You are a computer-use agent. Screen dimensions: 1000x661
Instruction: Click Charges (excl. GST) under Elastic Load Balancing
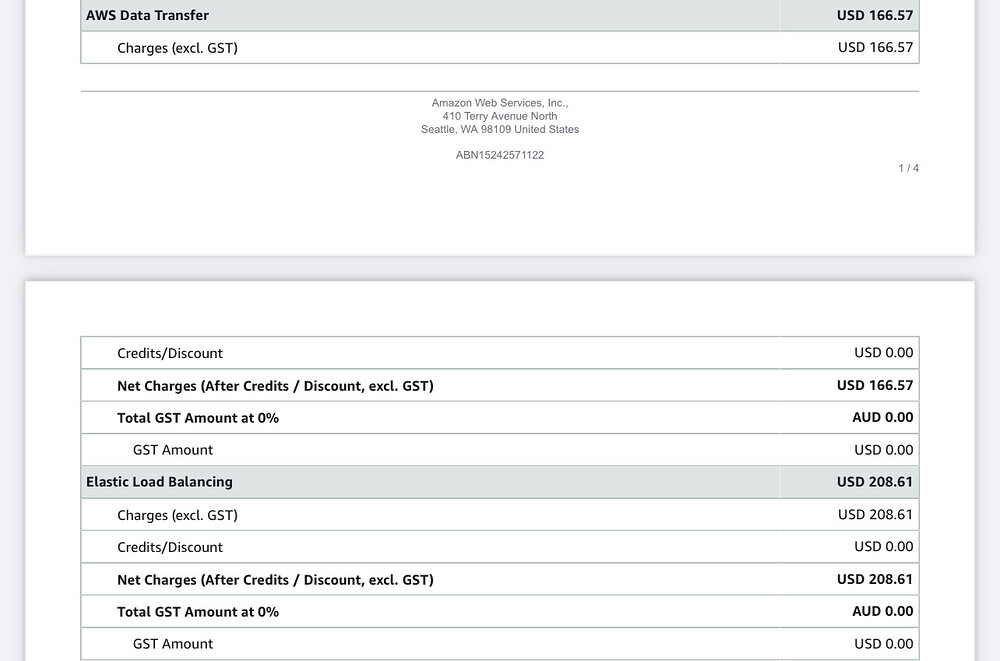[x=177, y=515]
